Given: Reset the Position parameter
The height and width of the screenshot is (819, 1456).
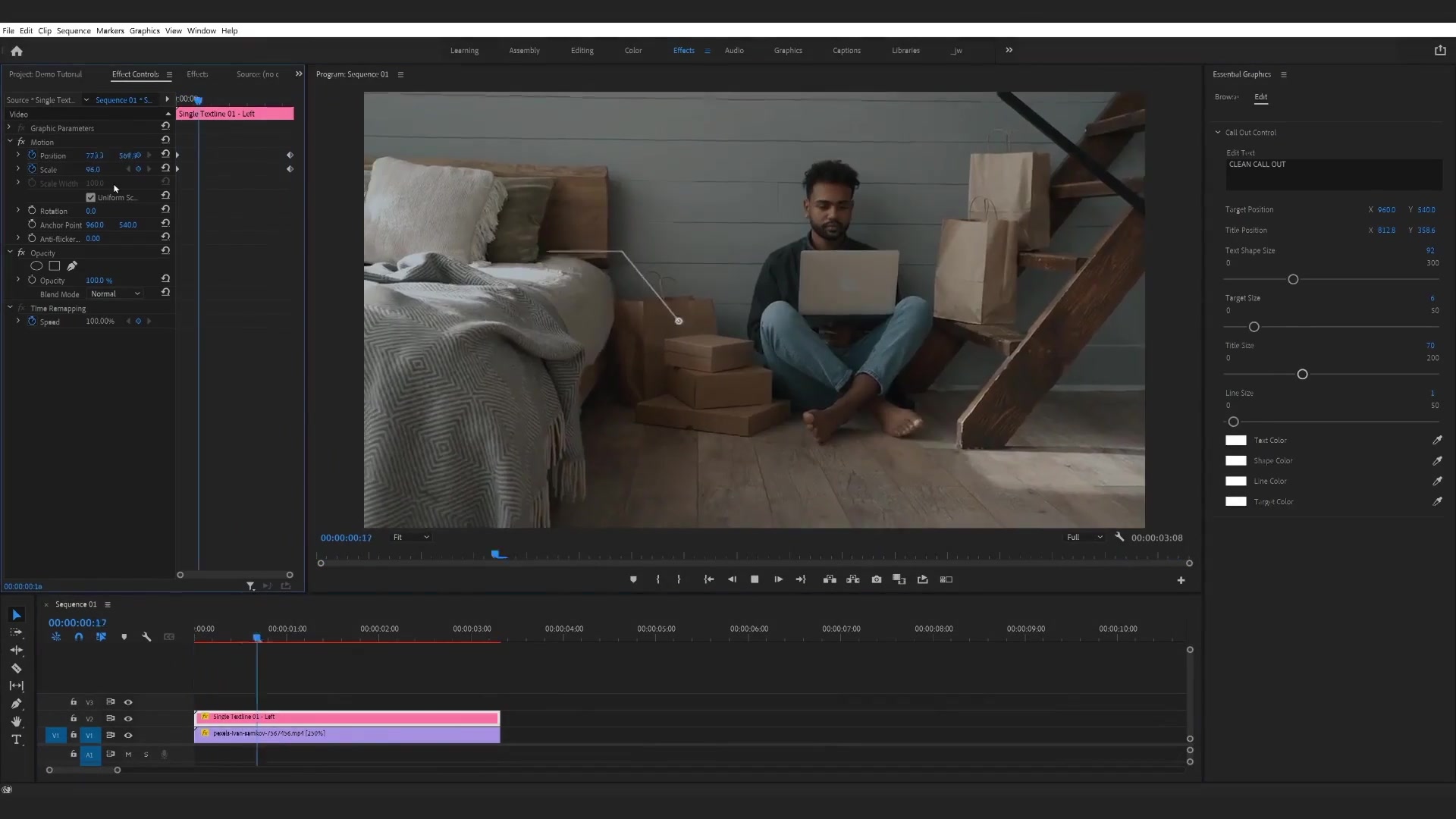Looking at the screenshot, I should [165, 155].
